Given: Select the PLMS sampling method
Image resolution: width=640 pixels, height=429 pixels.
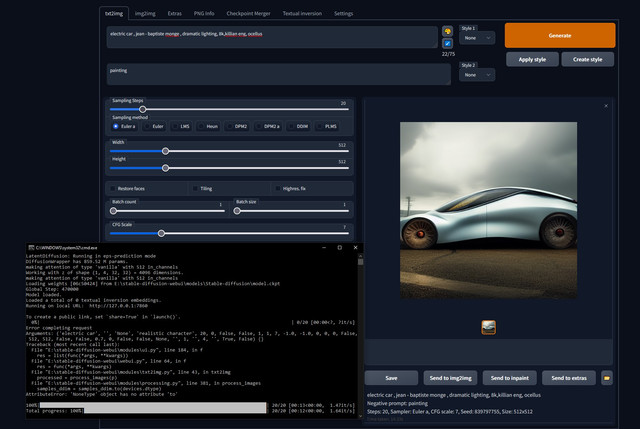Looking at the screenshot, I should (327, 127).
